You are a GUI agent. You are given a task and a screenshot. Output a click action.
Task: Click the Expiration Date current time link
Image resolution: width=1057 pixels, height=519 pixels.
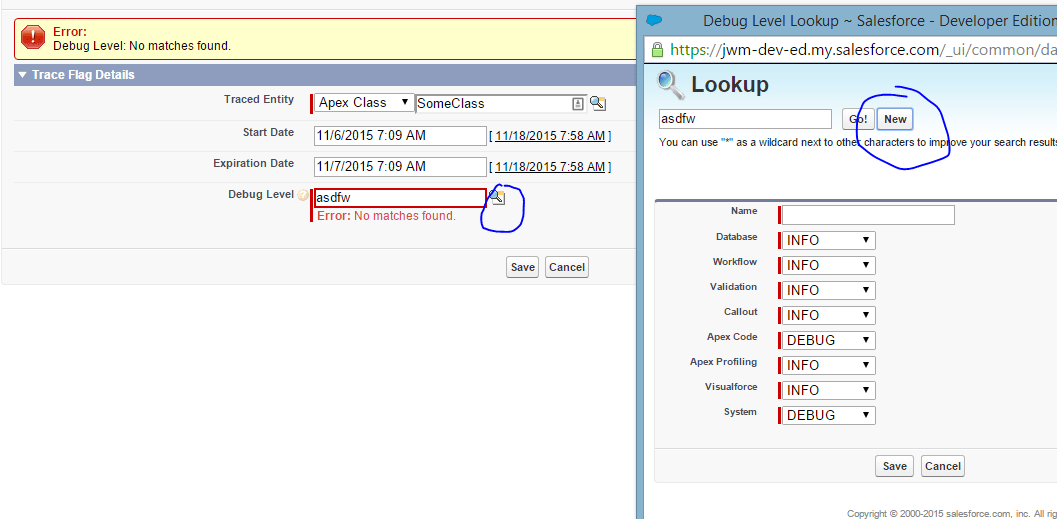[x=550, y=167]
